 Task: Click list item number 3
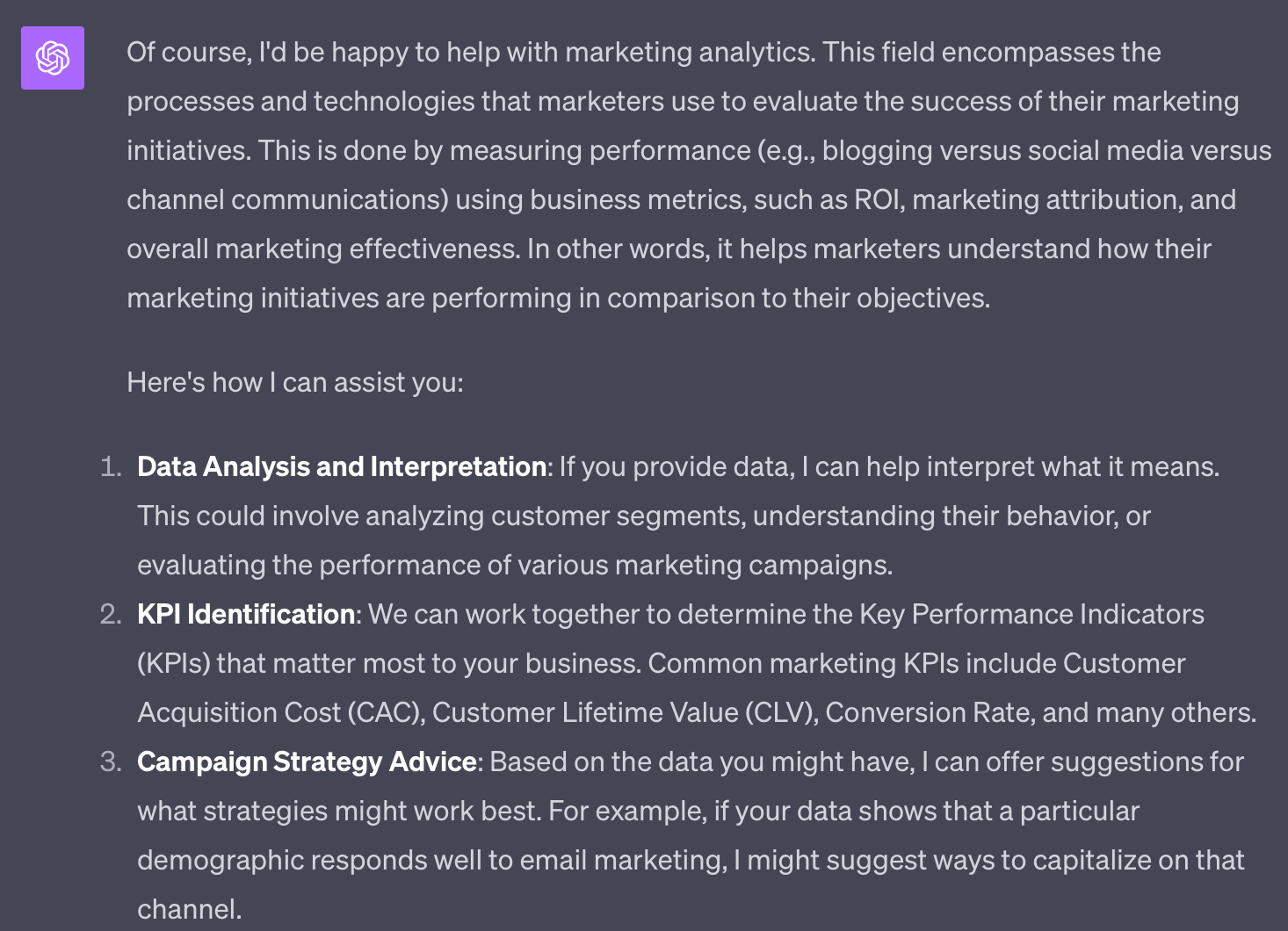click(111, 761)
